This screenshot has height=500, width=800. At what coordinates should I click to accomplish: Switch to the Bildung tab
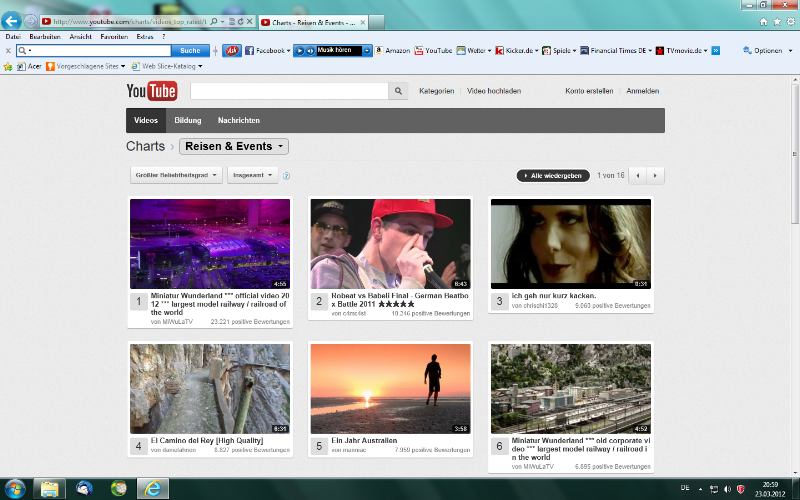point(188,121)
